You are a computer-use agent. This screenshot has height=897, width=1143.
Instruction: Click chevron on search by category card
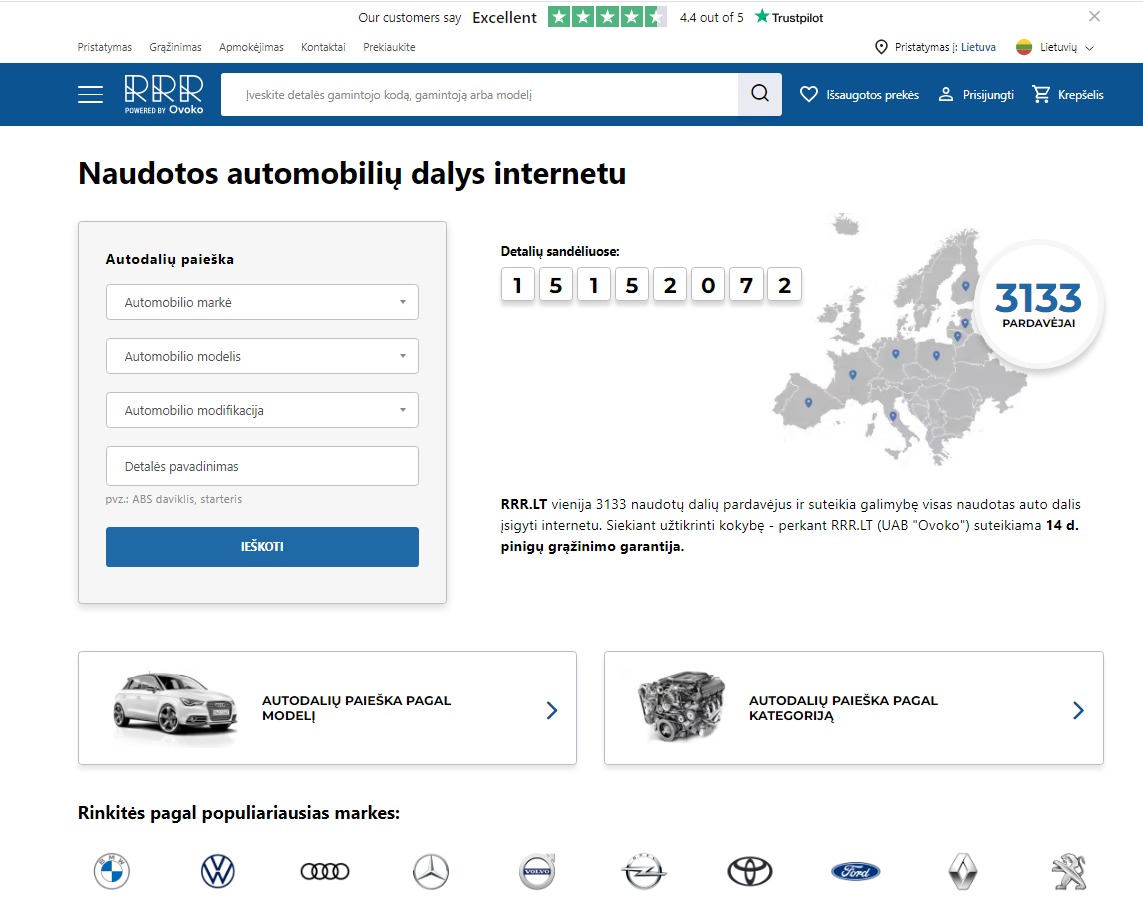[1078, 710]
